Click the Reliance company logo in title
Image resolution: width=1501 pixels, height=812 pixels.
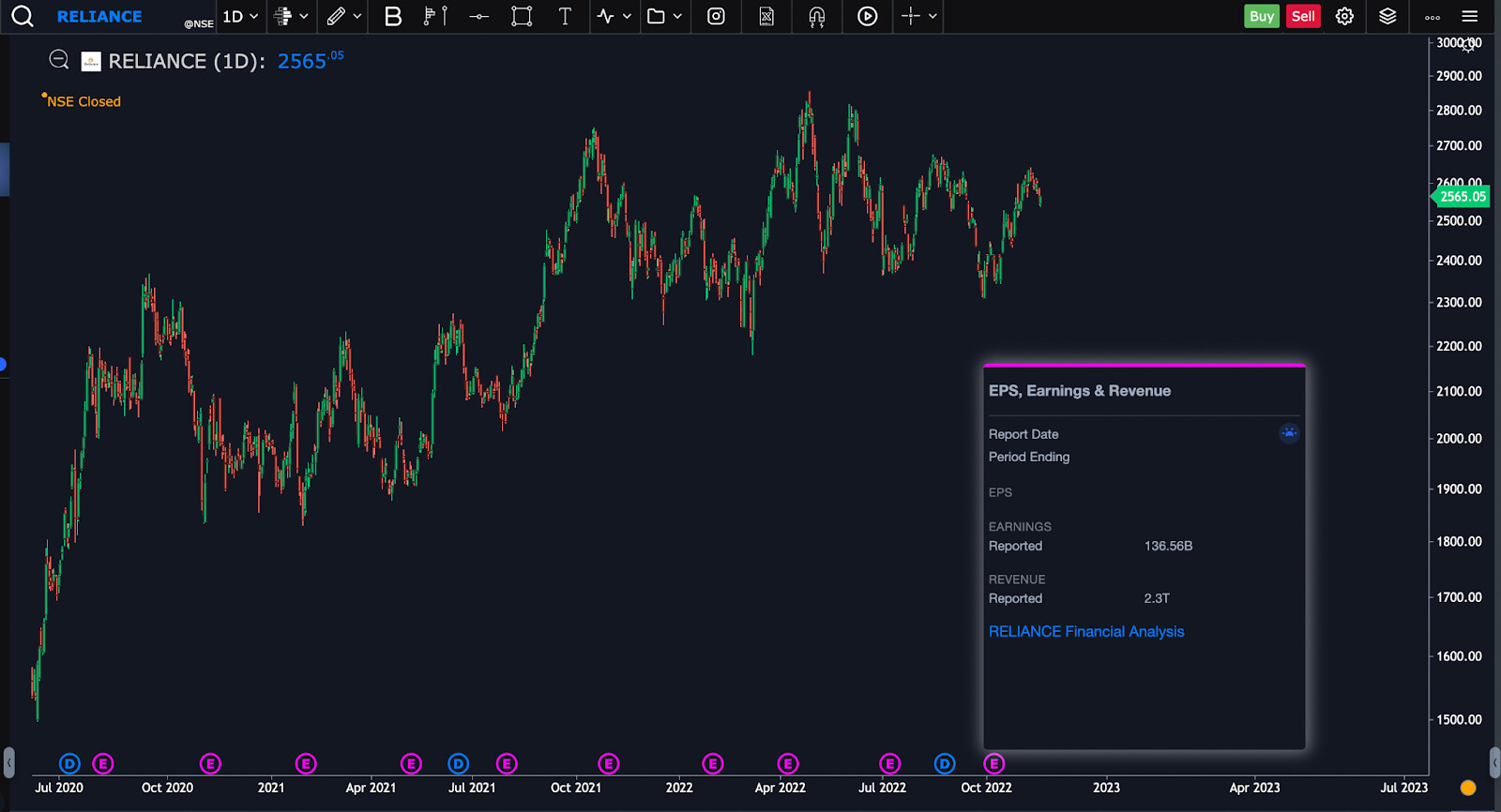(91, 62)
